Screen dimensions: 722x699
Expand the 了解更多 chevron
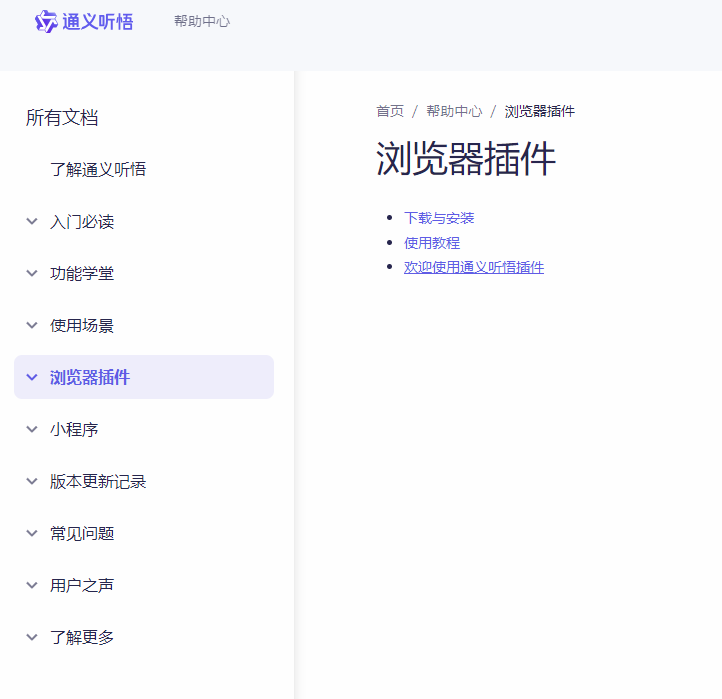coord(32,638)
